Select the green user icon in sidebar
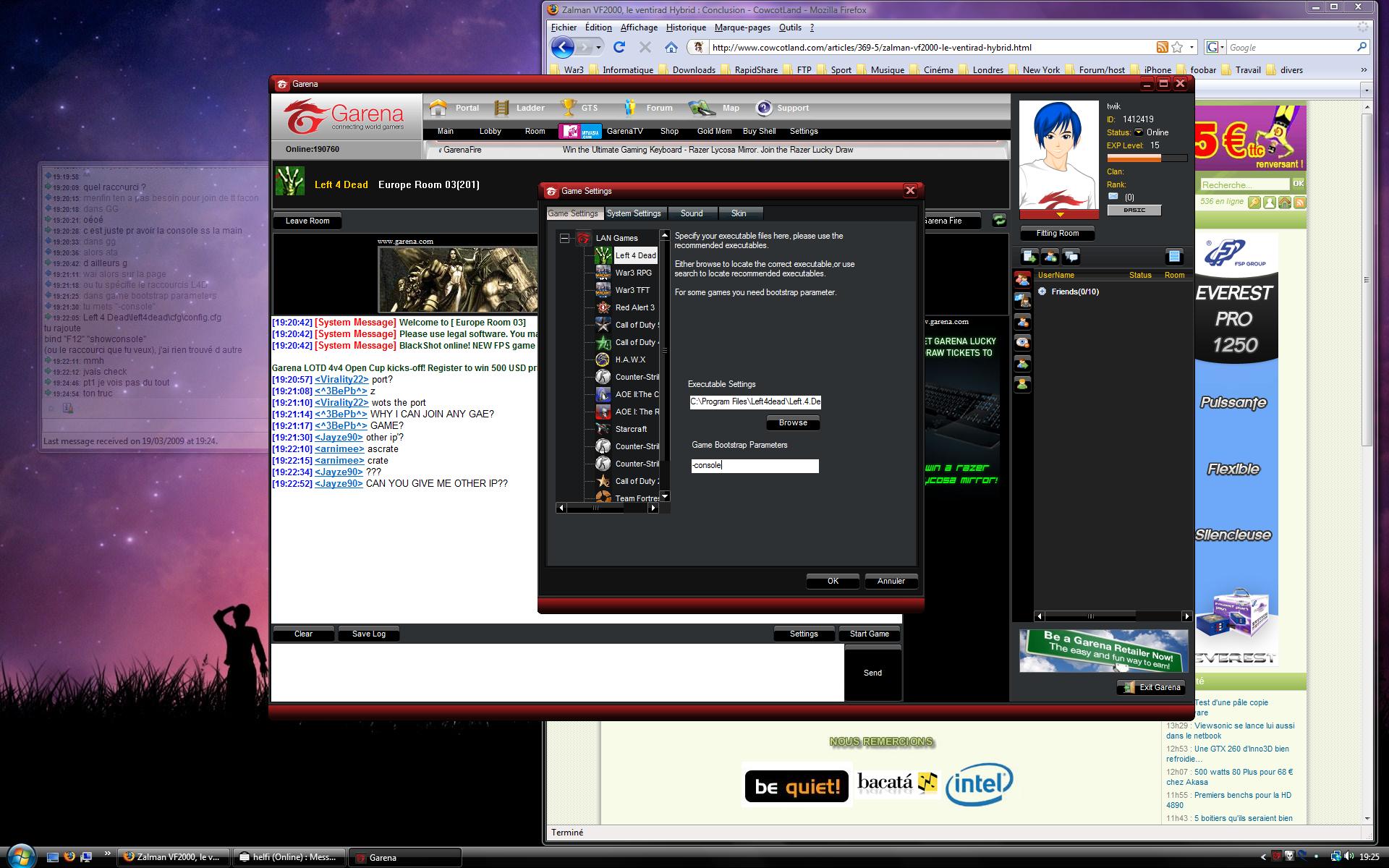The width and height of the screenshot is (1389, 868). coord(1022,384)
